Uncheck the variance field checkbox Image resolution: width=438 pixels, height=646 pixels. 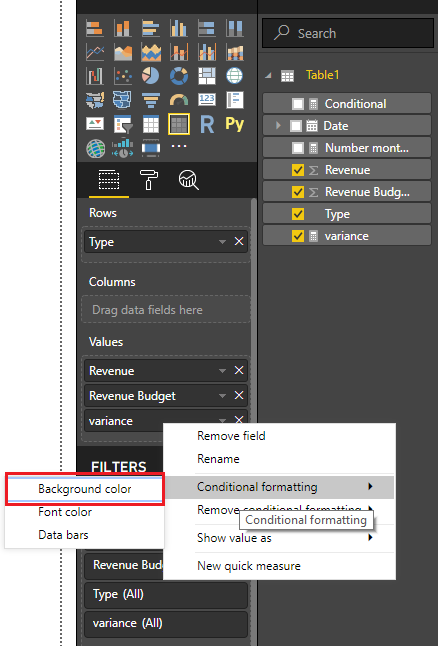(x=298, y=236)
